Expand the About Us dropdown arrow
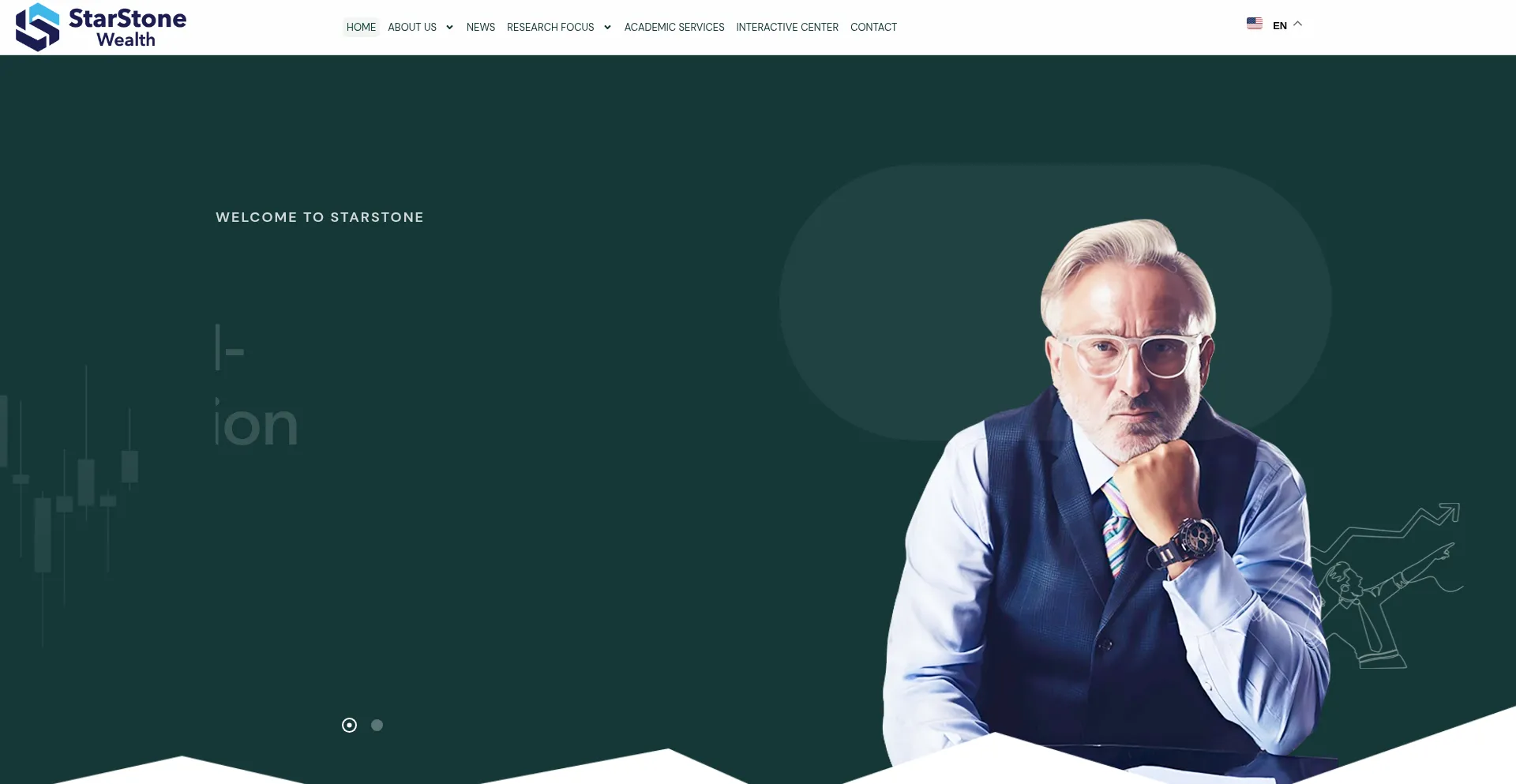Image resolution: width=1516 pixels, height=784 pixels. [x=449, y=28]
